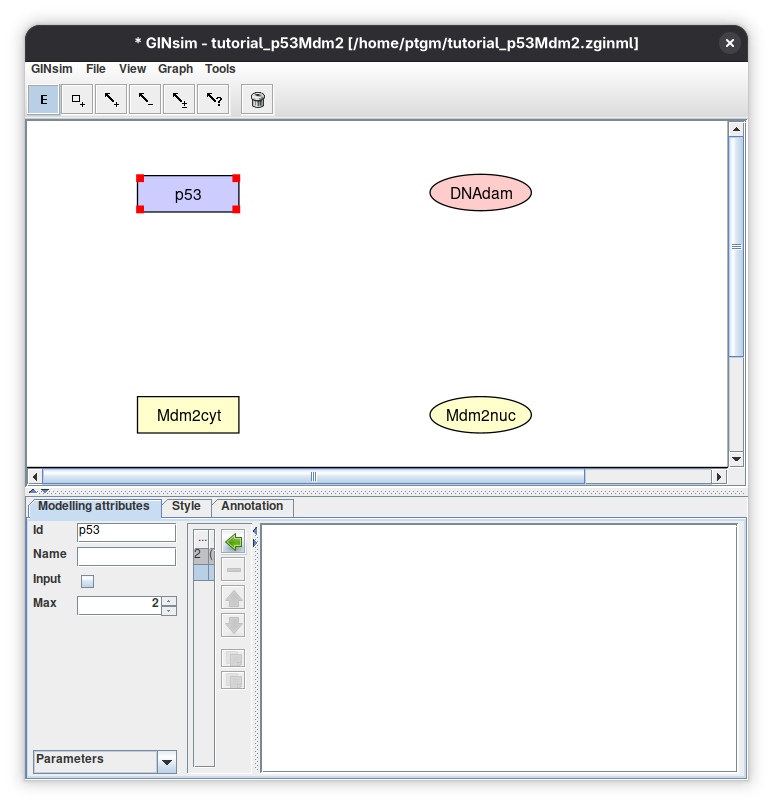Toggle the Input checkbox
Viewport: 773px width, 805px height.
point(88,581)
